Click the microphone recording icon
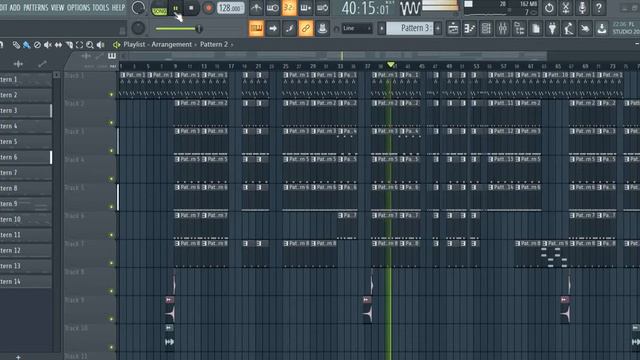Screen dimensions: 640x360 click(x=582, y=8)
